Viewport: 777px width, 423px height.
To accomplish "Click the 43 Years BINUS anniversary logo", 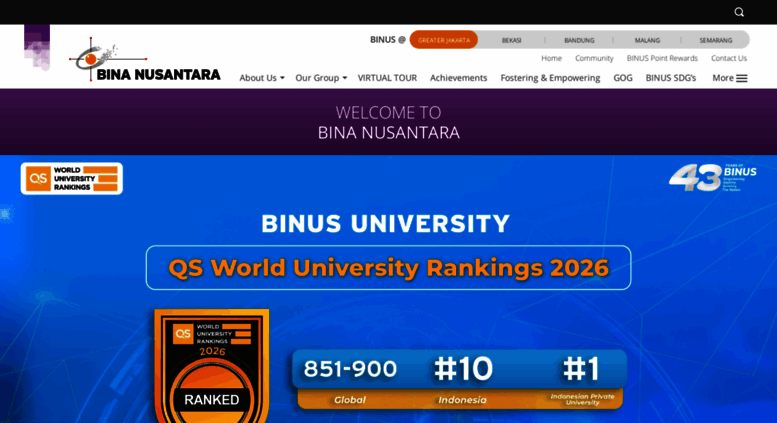I will [x=713, y=177].
